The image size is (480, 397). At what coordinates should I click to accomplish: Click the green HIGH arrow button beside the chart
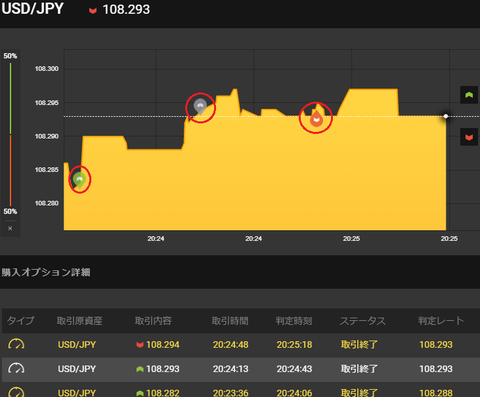pyautogui.click(x=469, y=95)
